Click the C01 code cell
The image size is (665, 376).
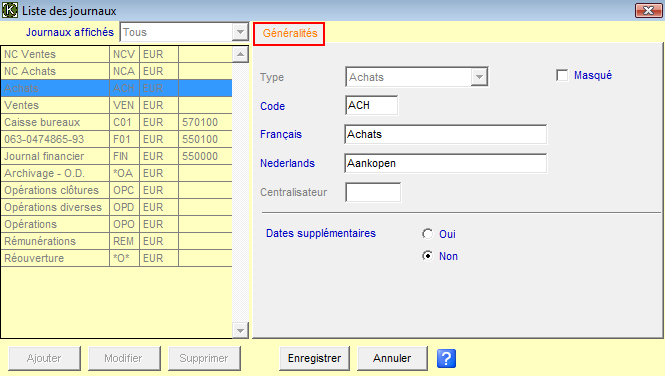(124, 122)
